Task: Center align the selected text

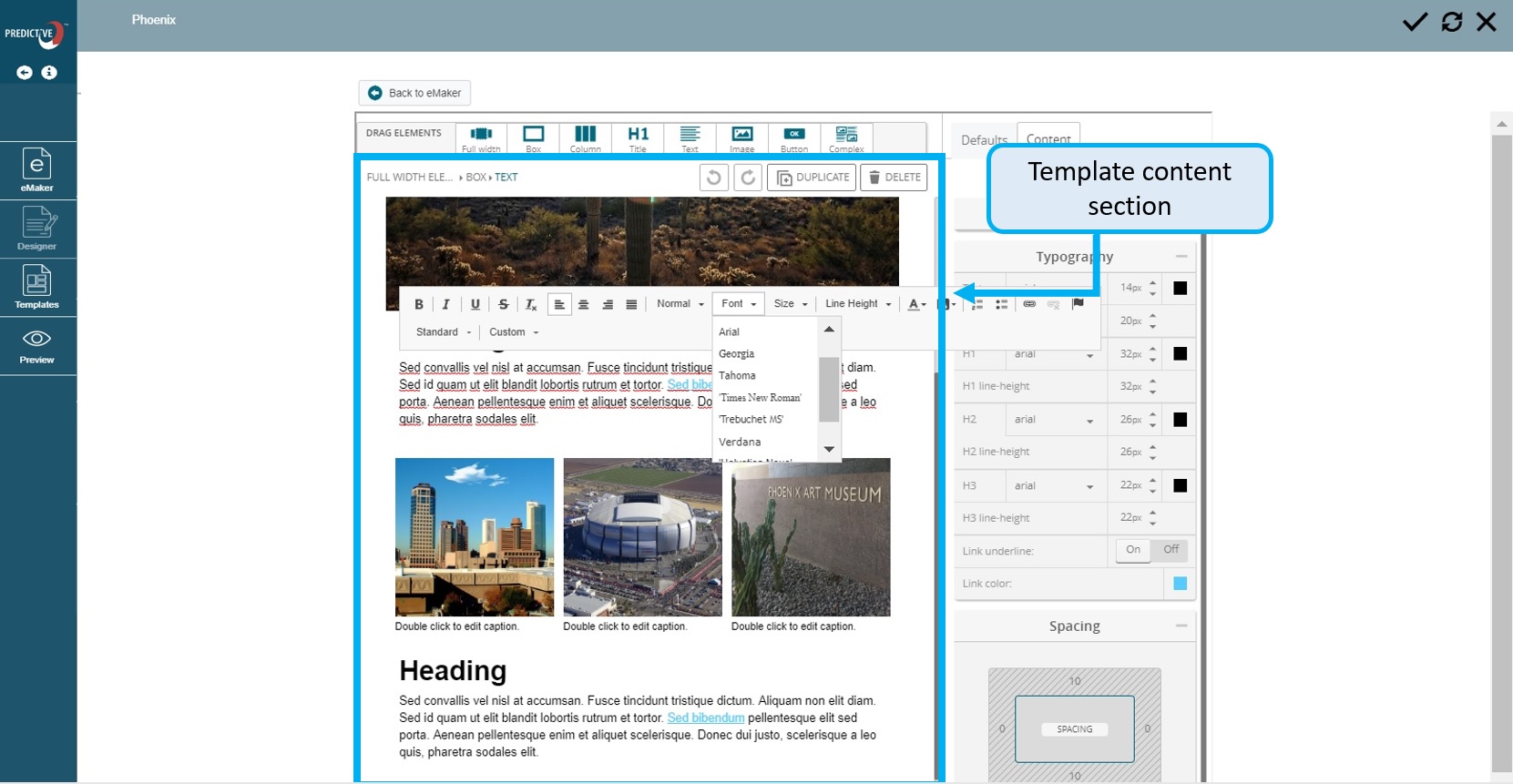Action: pos(584,304)
